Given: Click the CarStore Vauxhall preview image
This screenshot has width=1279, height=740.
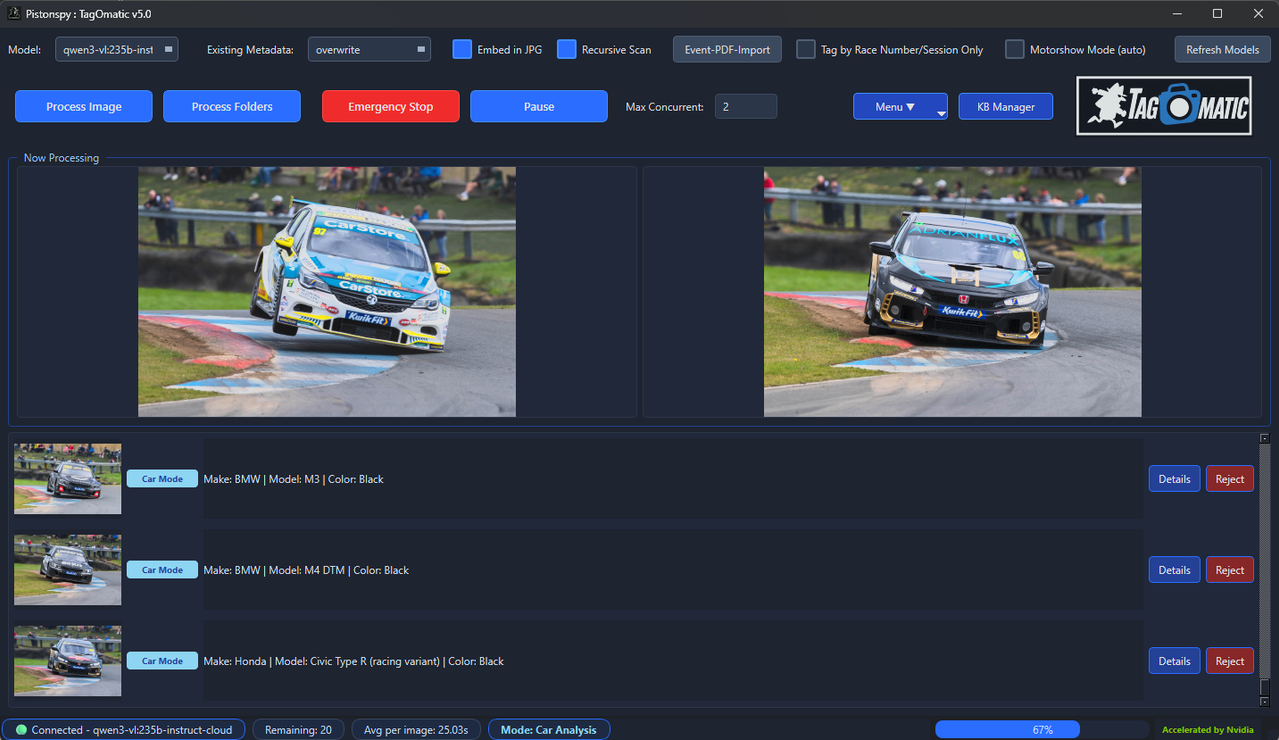Looking at the screenshot, I should click(327, 291).
